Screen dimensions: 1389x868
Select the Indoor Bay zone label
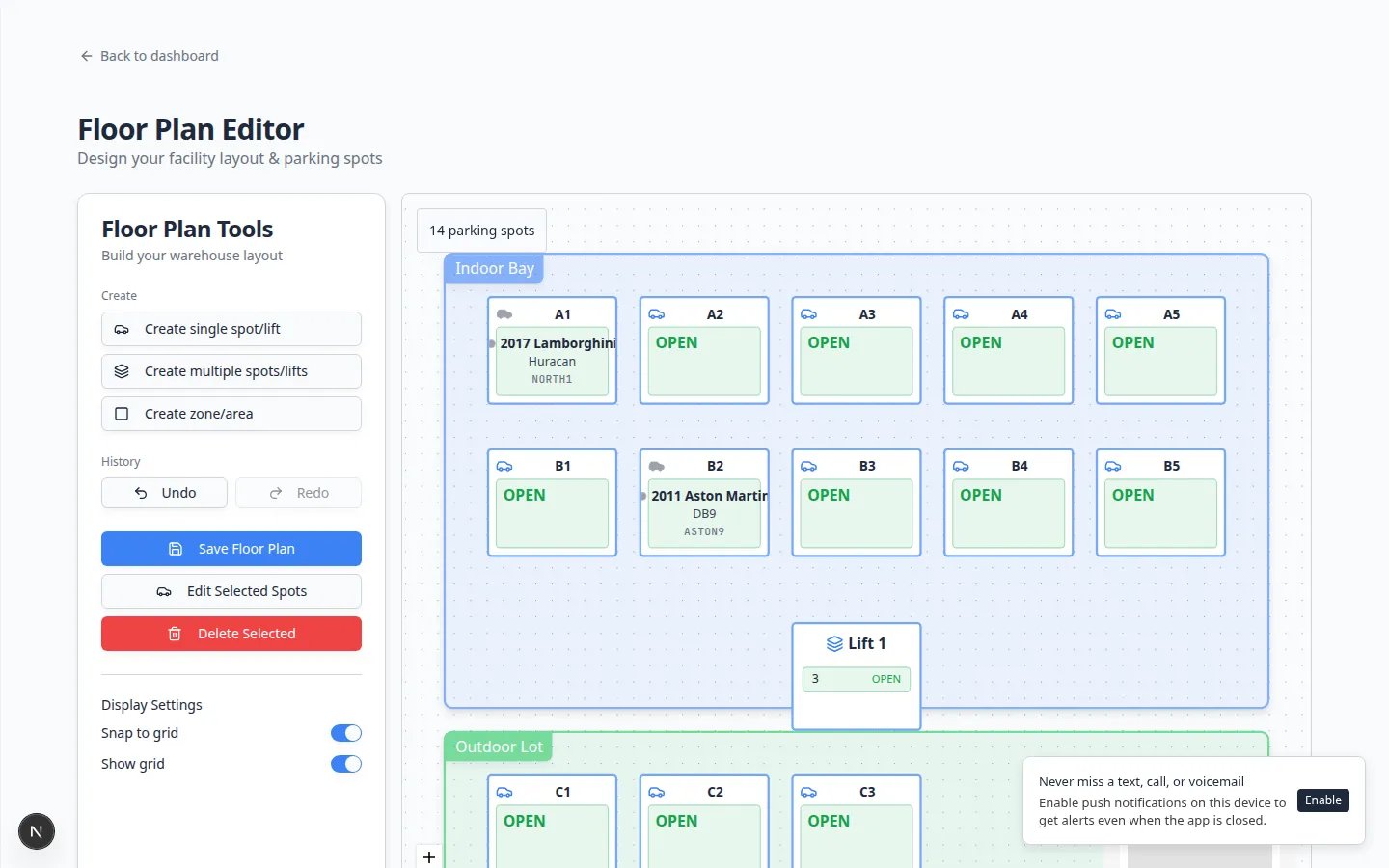point(494,268)
